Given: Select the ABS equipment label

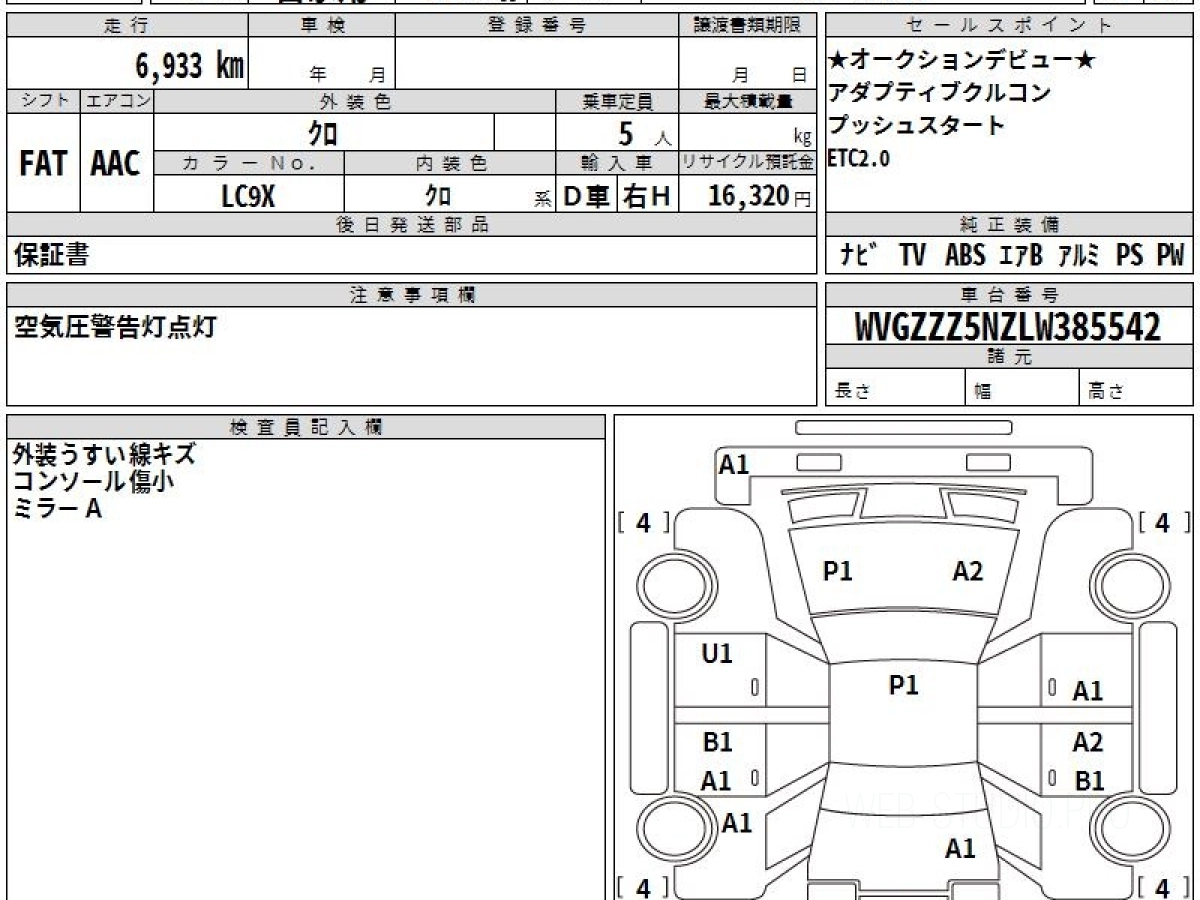Looking at the screenshot, I should pyautogui.click(x=965, y=255).
